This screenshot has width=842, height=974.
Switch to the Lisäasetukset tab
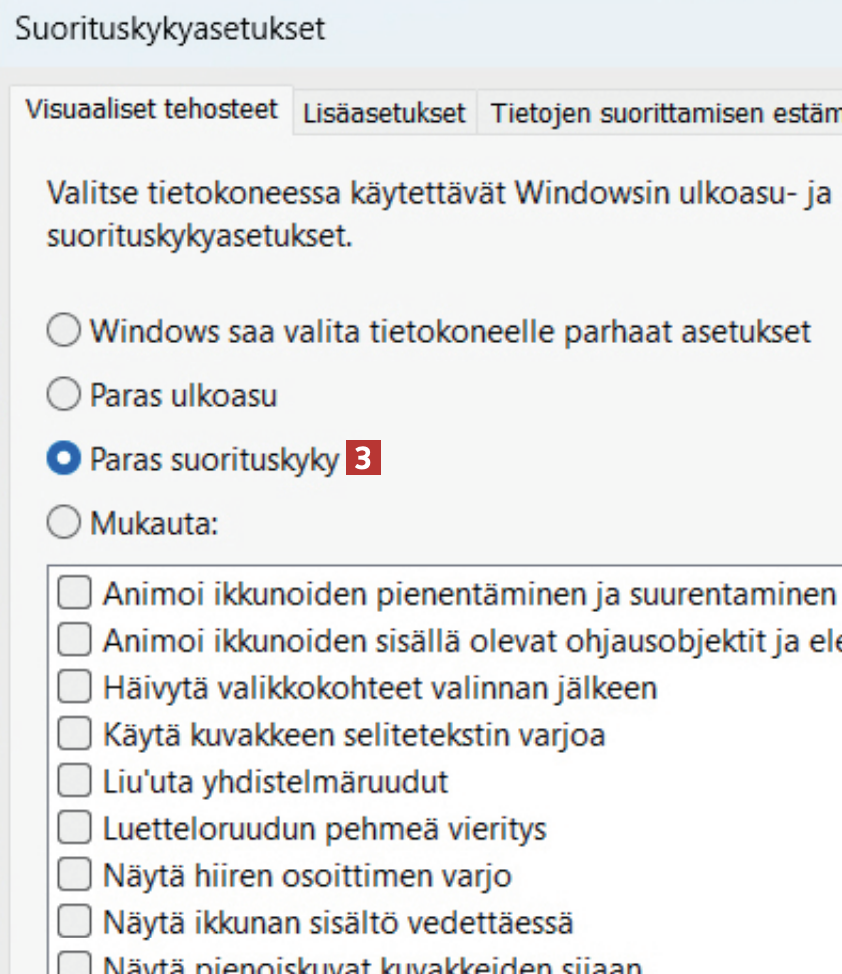385,114
